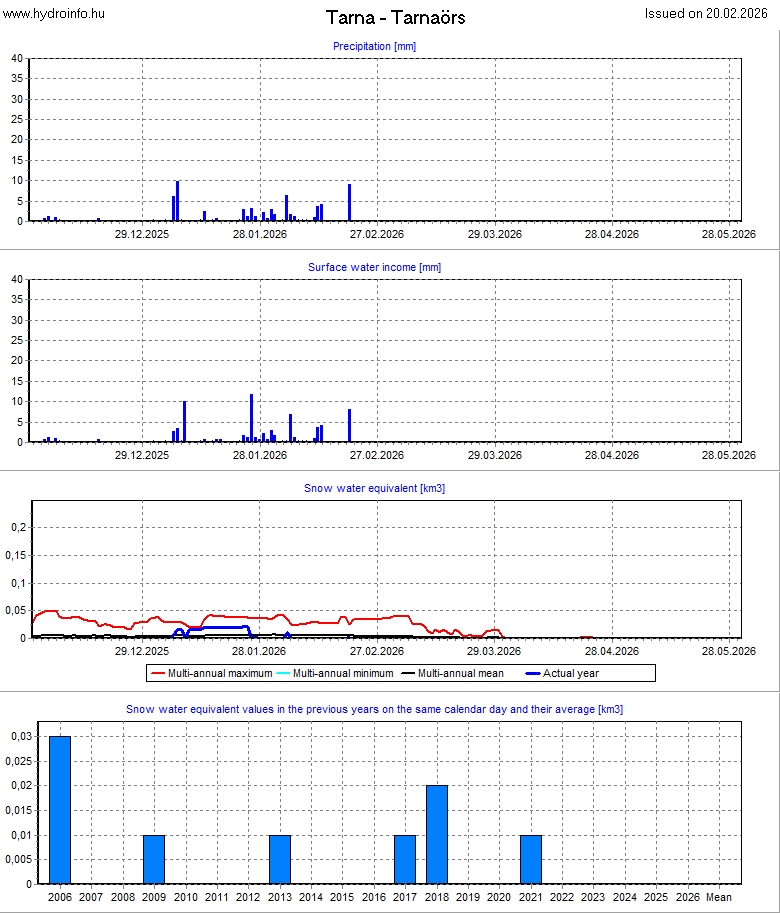The width and height of the screenshot is (780, 913).
Task: Click the Precipitation [mm] chart title
Action: click(374, 46)
